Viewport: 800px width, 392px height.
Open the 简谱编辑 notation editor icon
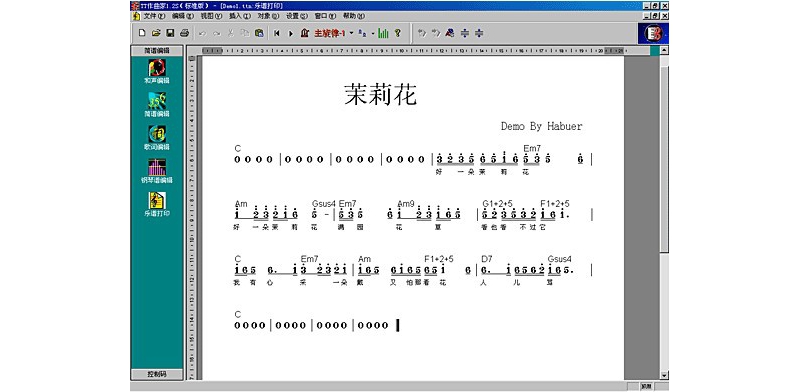(157, 104)
